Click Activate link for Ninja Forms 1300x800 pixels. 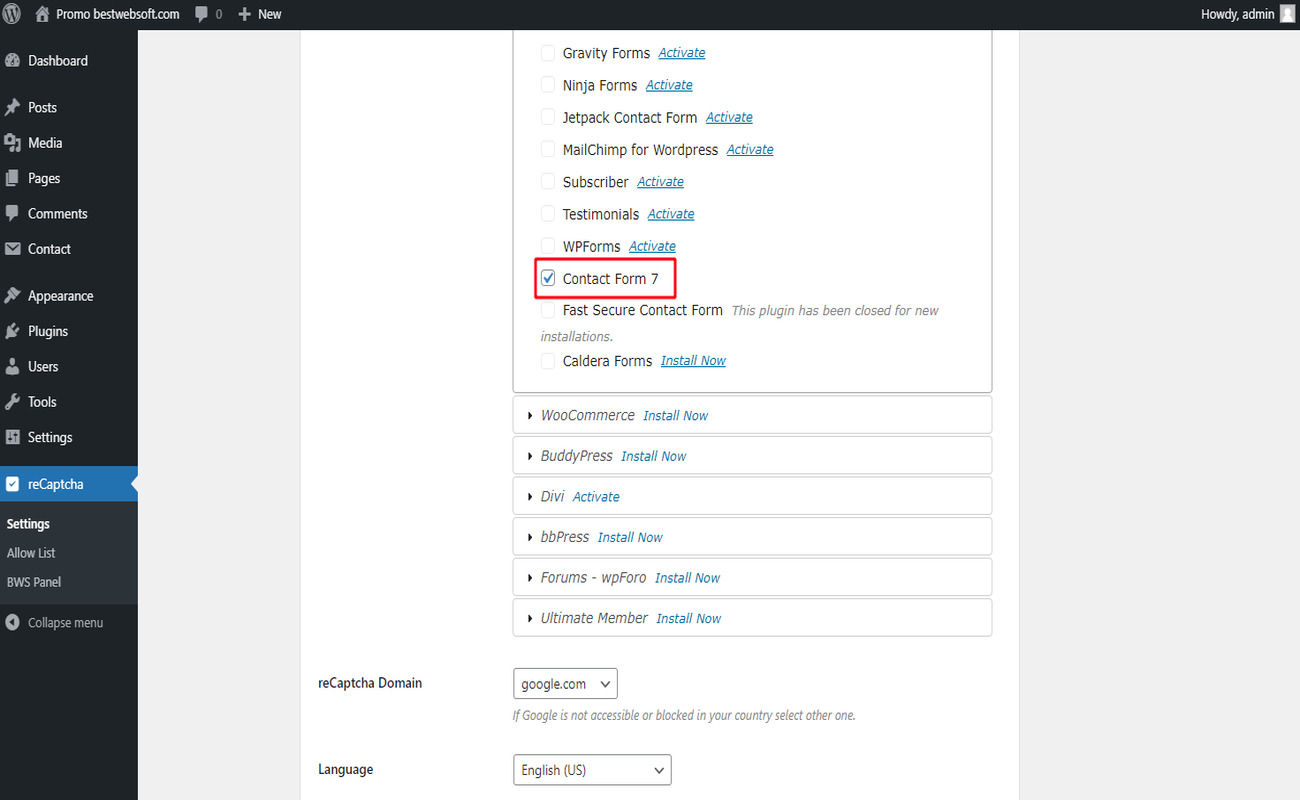[x=669, y=85]
